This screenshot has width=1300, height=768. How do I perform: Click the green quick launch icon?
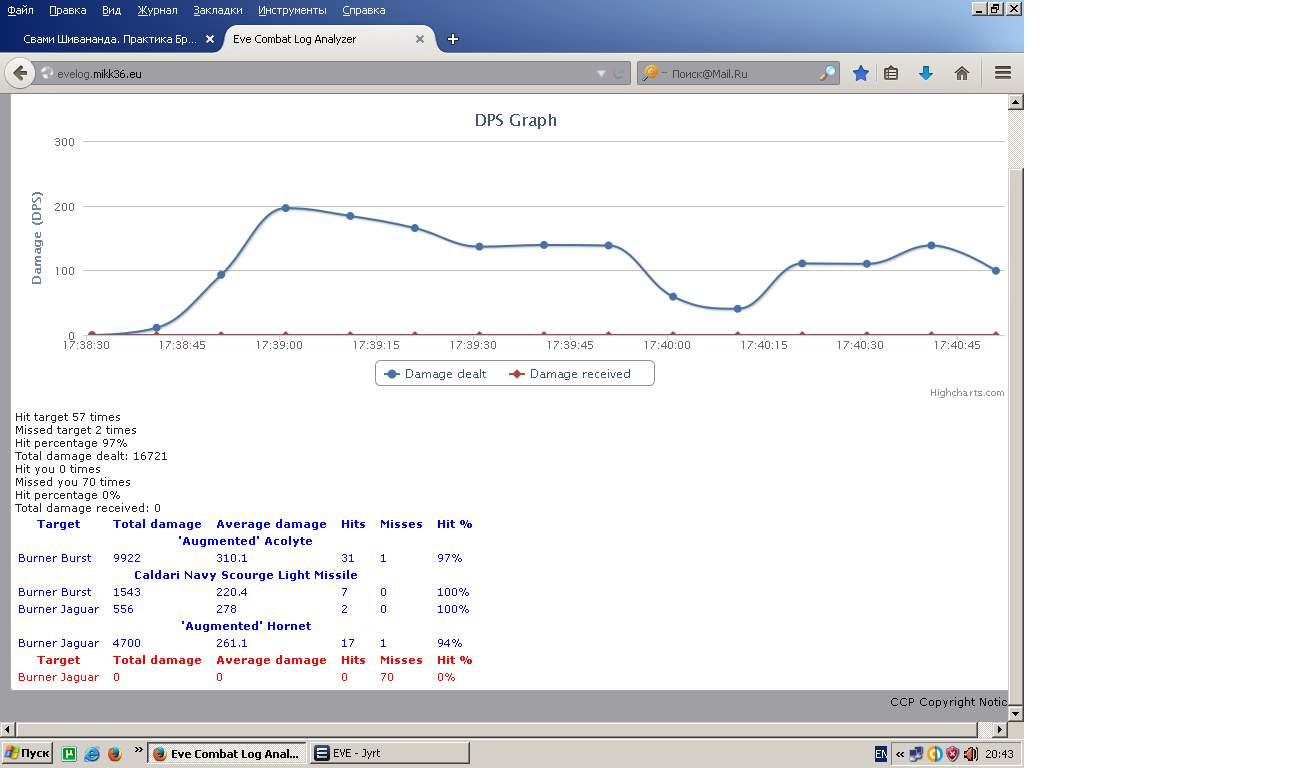70,754
